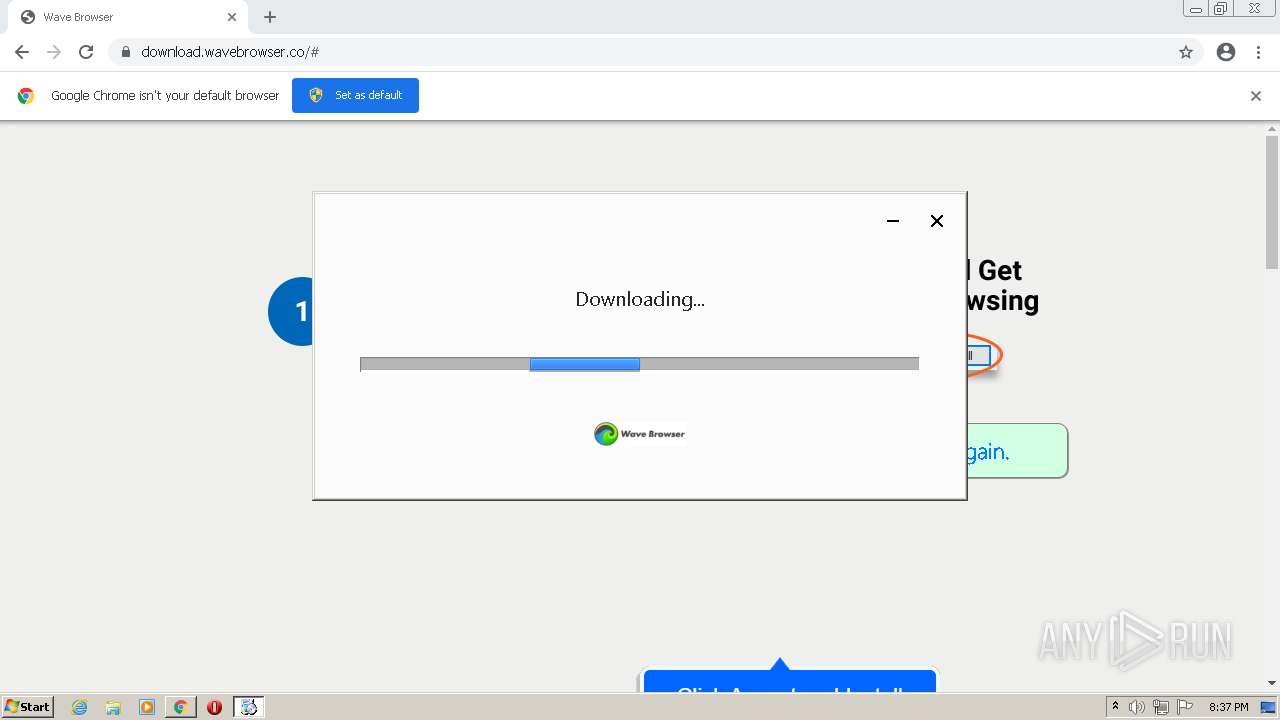Close the Wave Browser tab
1280x720 pixels.
232,17
